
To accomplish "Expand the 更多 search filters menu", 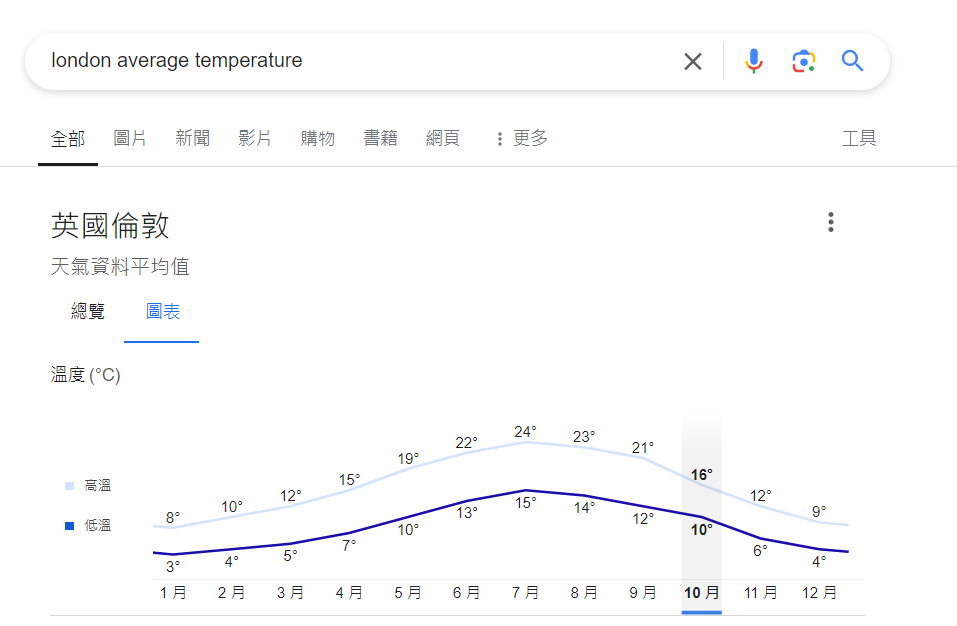I will coord(522,139).
